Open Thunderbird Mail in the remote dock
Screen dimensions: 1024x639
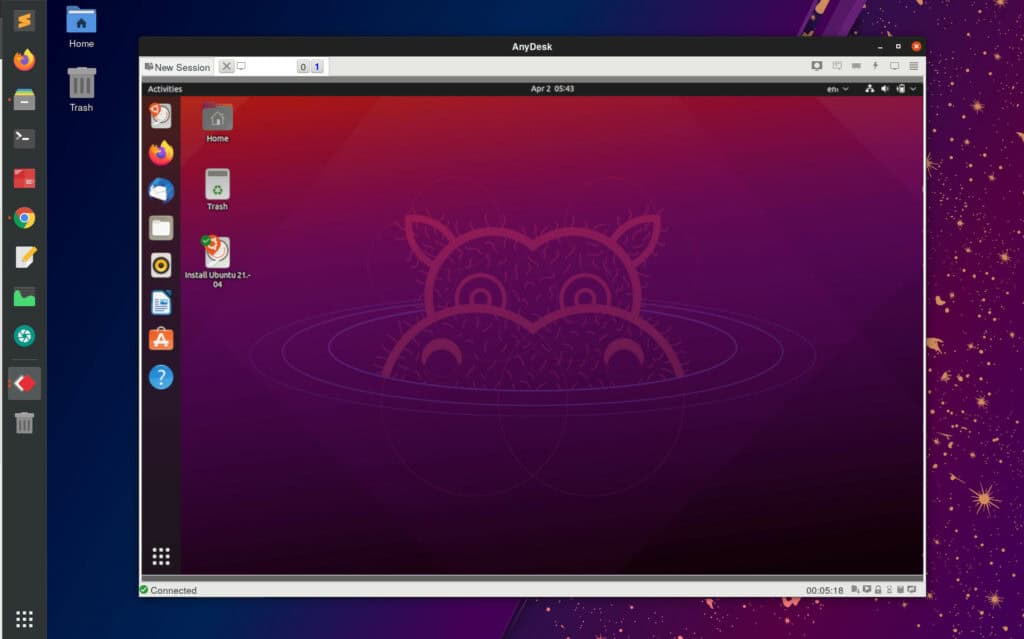[x=161, y=191]
